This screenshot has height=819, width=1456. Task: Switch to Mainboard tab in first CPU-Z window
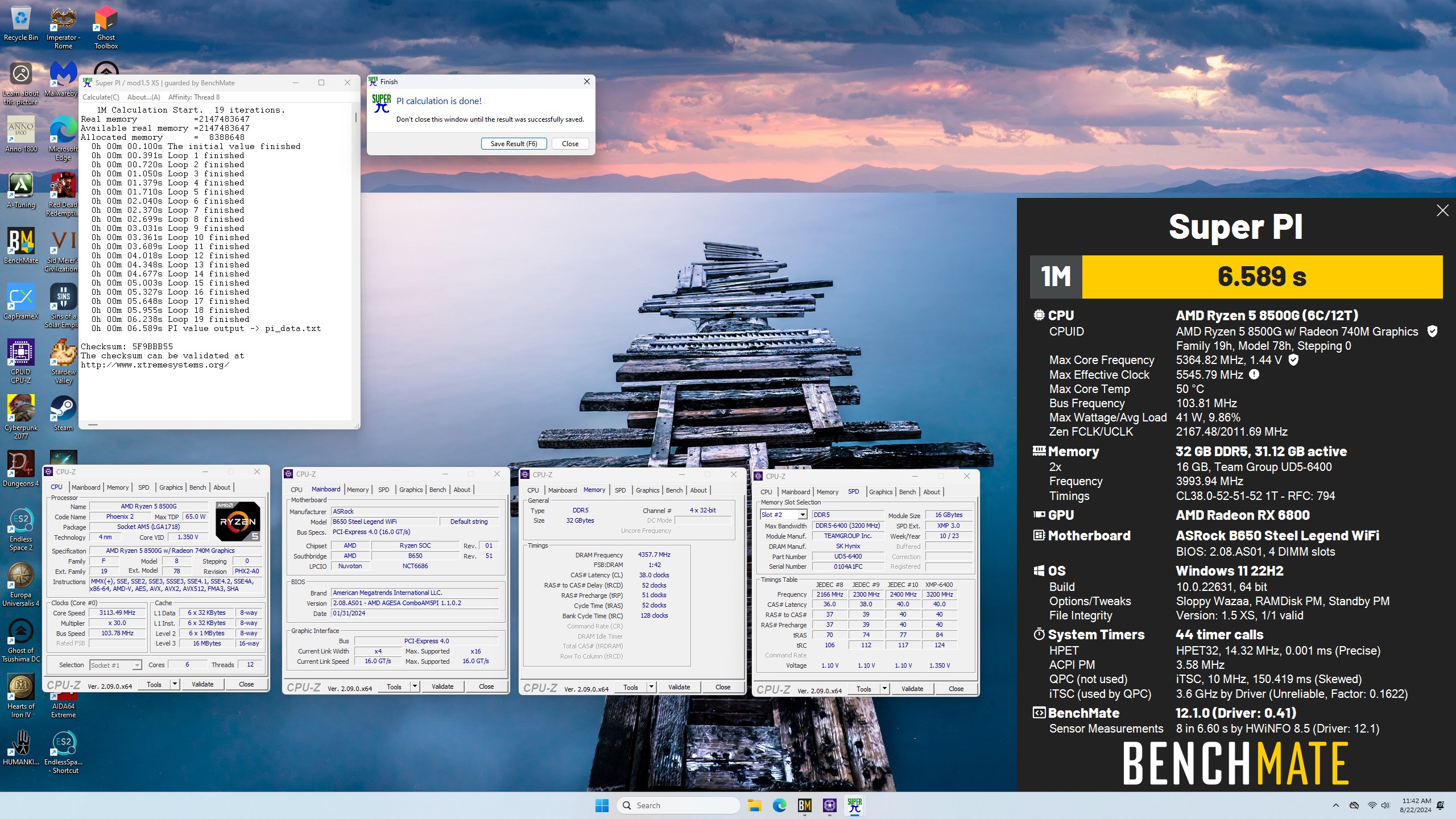86,487
